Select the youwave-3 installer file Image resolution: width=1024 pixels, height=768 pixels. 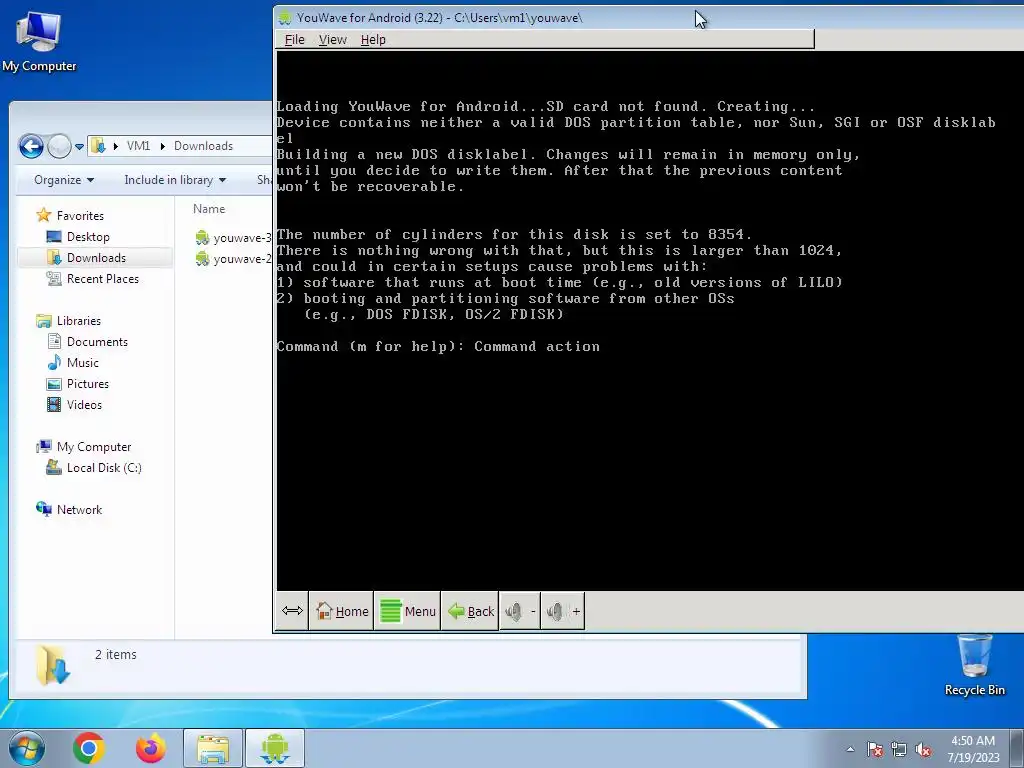(233, 238)
